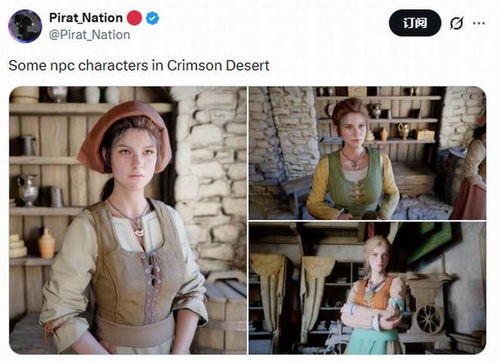Open the Pirat_Nation display name link
The height and width of the screenshot is (362, 499).
coord(86,18)
